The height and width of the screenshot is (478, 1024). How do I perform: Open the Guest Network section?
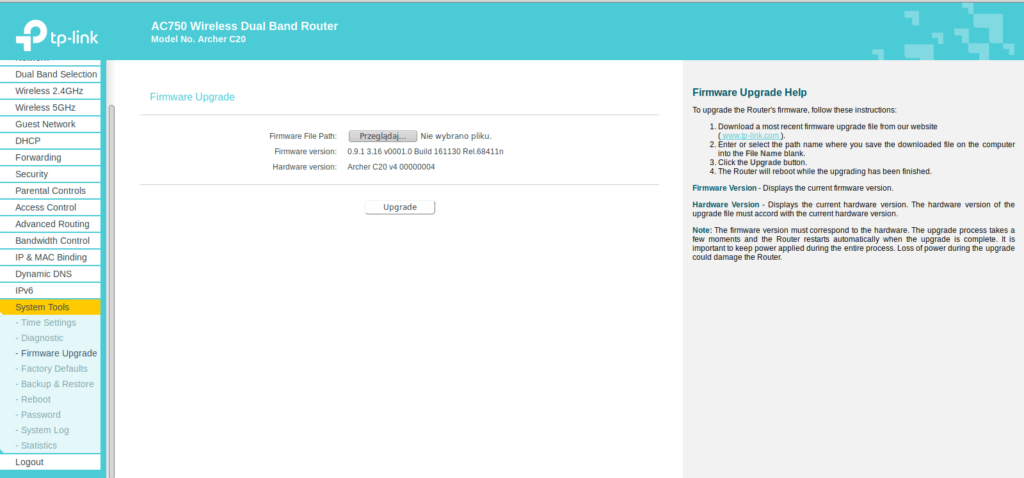tap(45, 124)
